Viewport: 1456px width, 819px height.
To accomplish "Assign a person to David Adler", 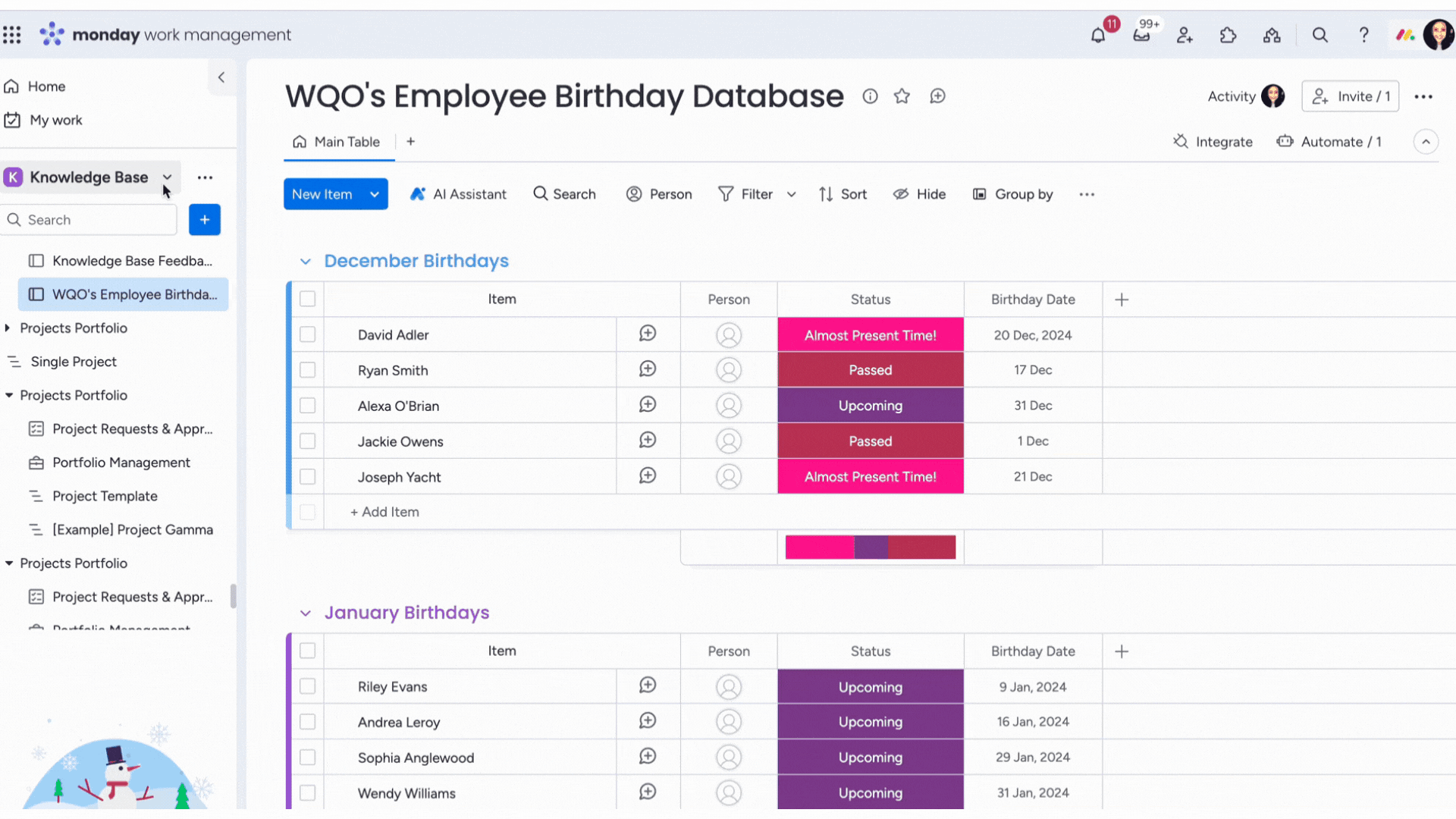I will click(x=729, y=334).
